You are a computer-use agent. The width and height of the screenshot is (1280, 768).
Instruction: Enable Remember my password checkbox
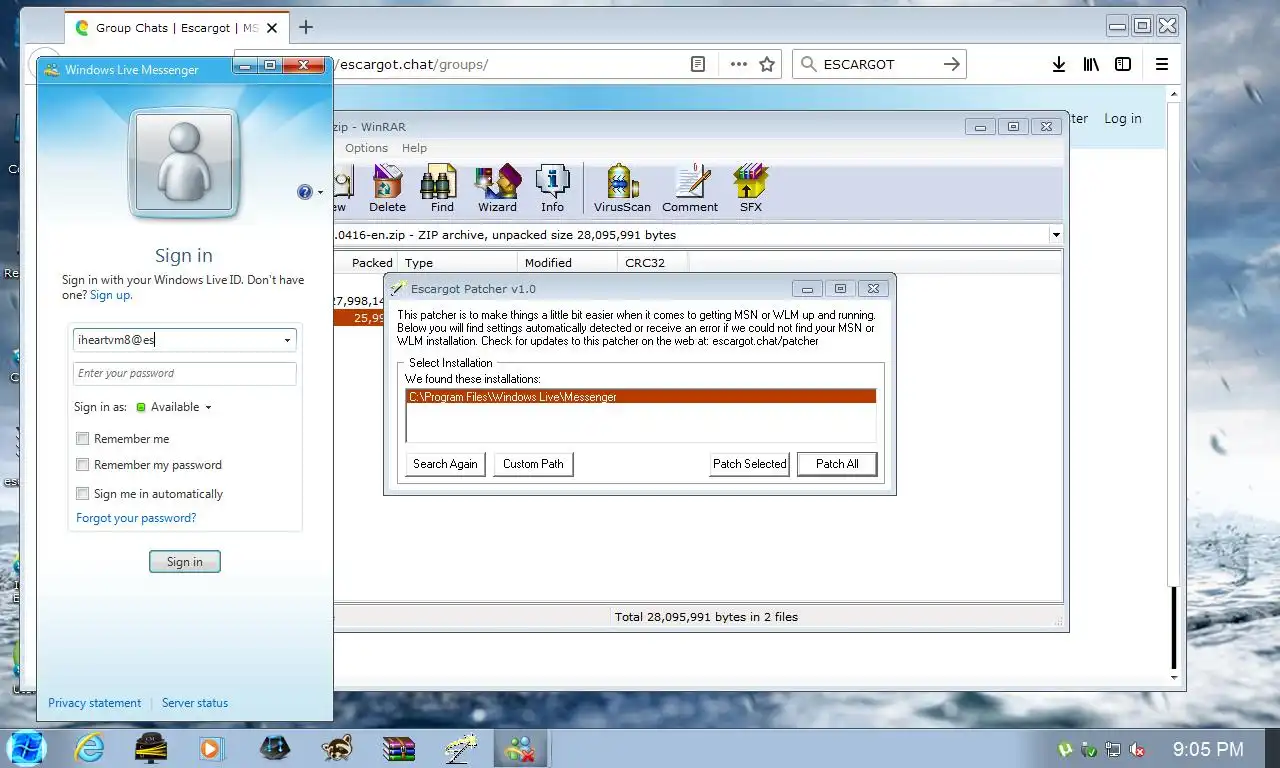click(x=83, y=465)
